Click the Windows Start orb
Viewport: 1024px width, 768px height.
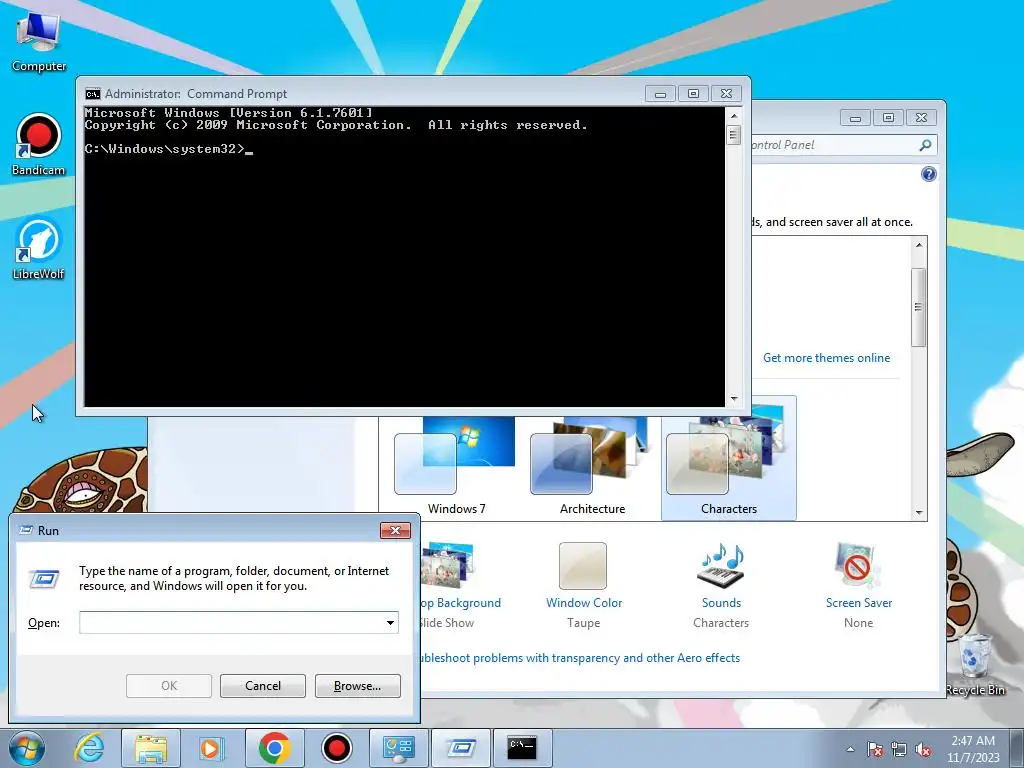(x=27, y=748)
